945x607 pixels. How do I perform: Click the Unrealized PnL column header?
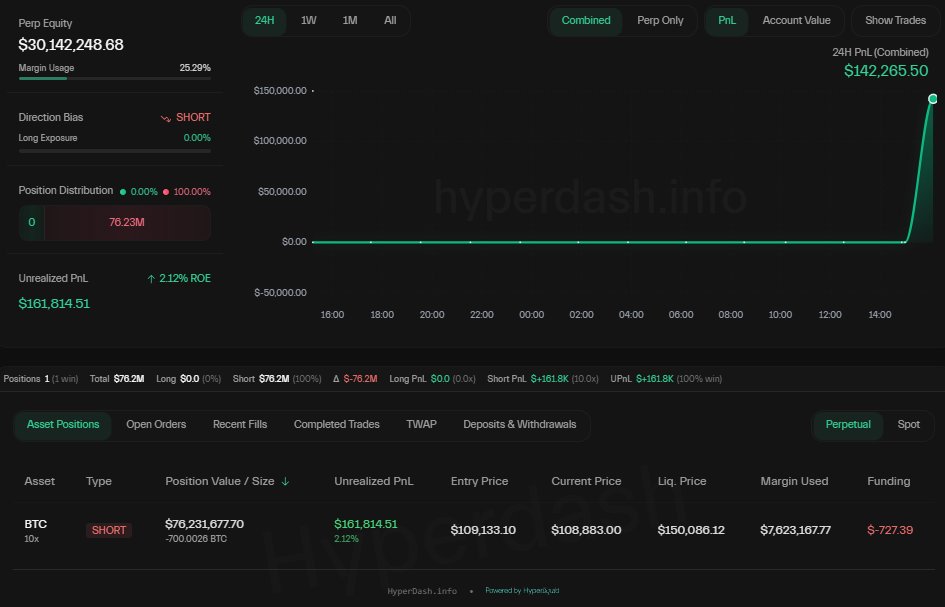point(374,481)
